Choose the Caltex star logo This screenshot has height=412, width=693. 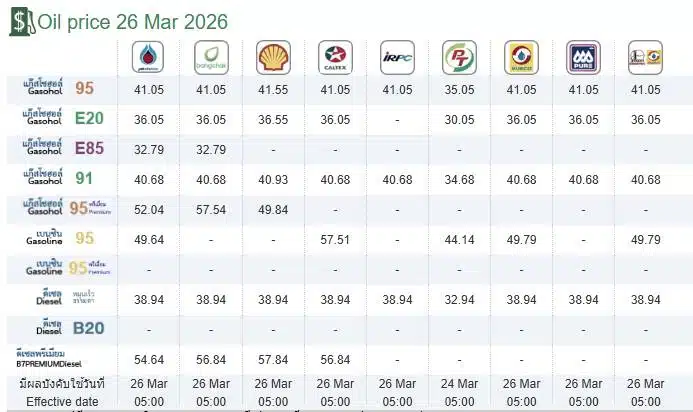coord(335,58)
